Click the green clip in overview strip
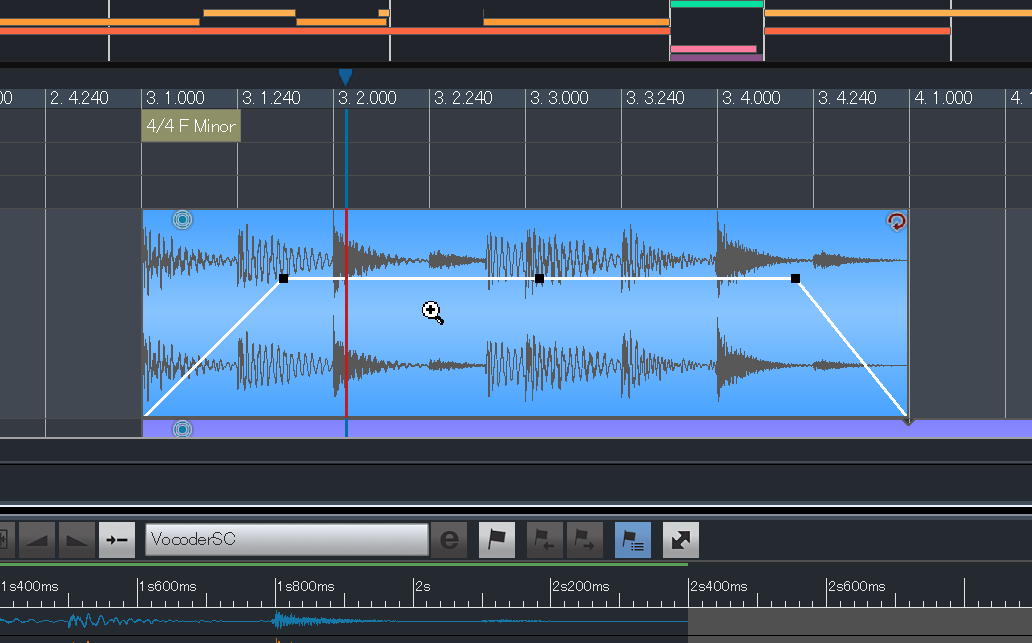The width and height of the screenshot is (1032, 643). (717, 4)
